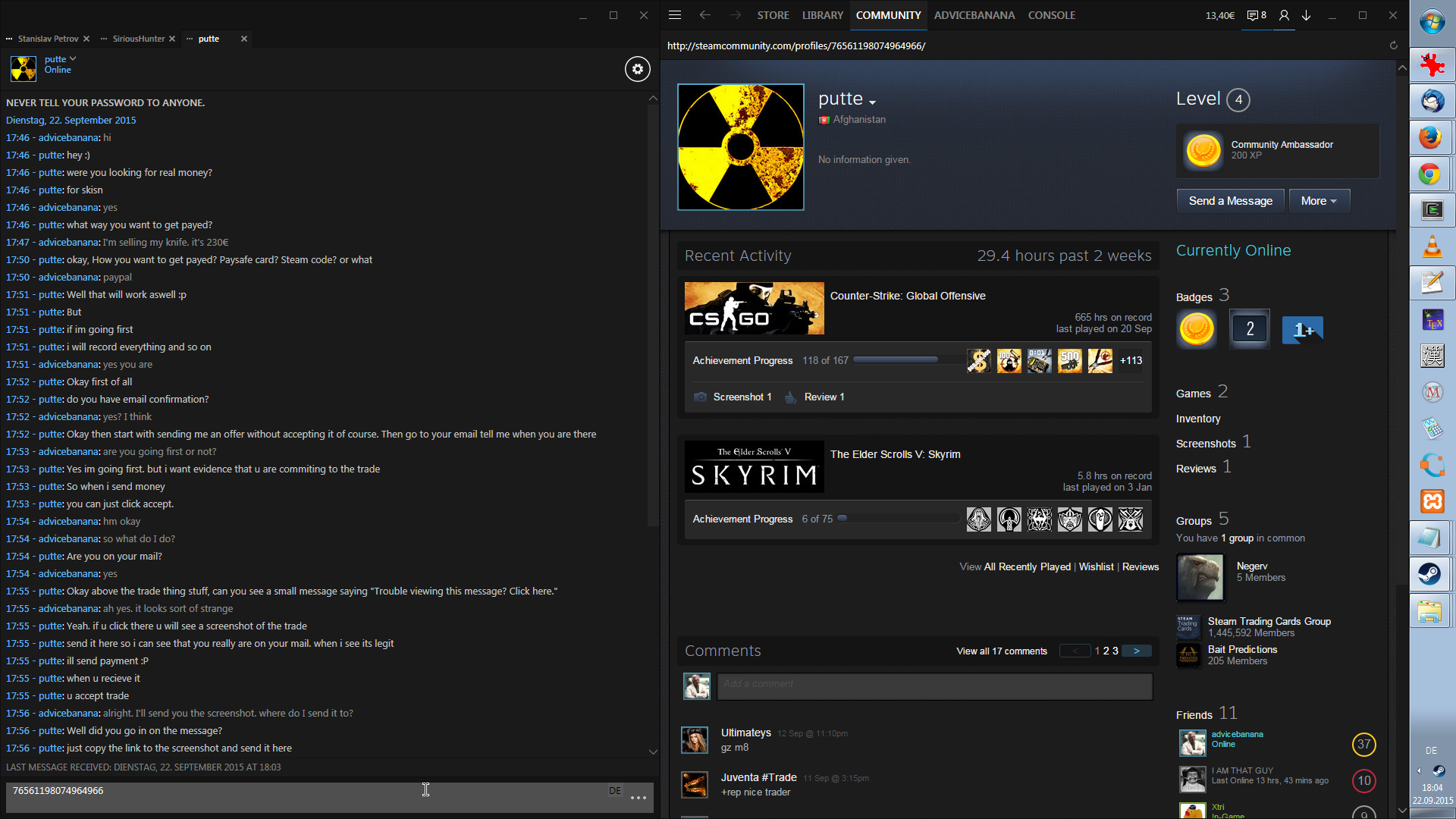This screenshot has height=819, width=1456.
Task: Reload the page with refresh icon
Action: [1393, 45]
